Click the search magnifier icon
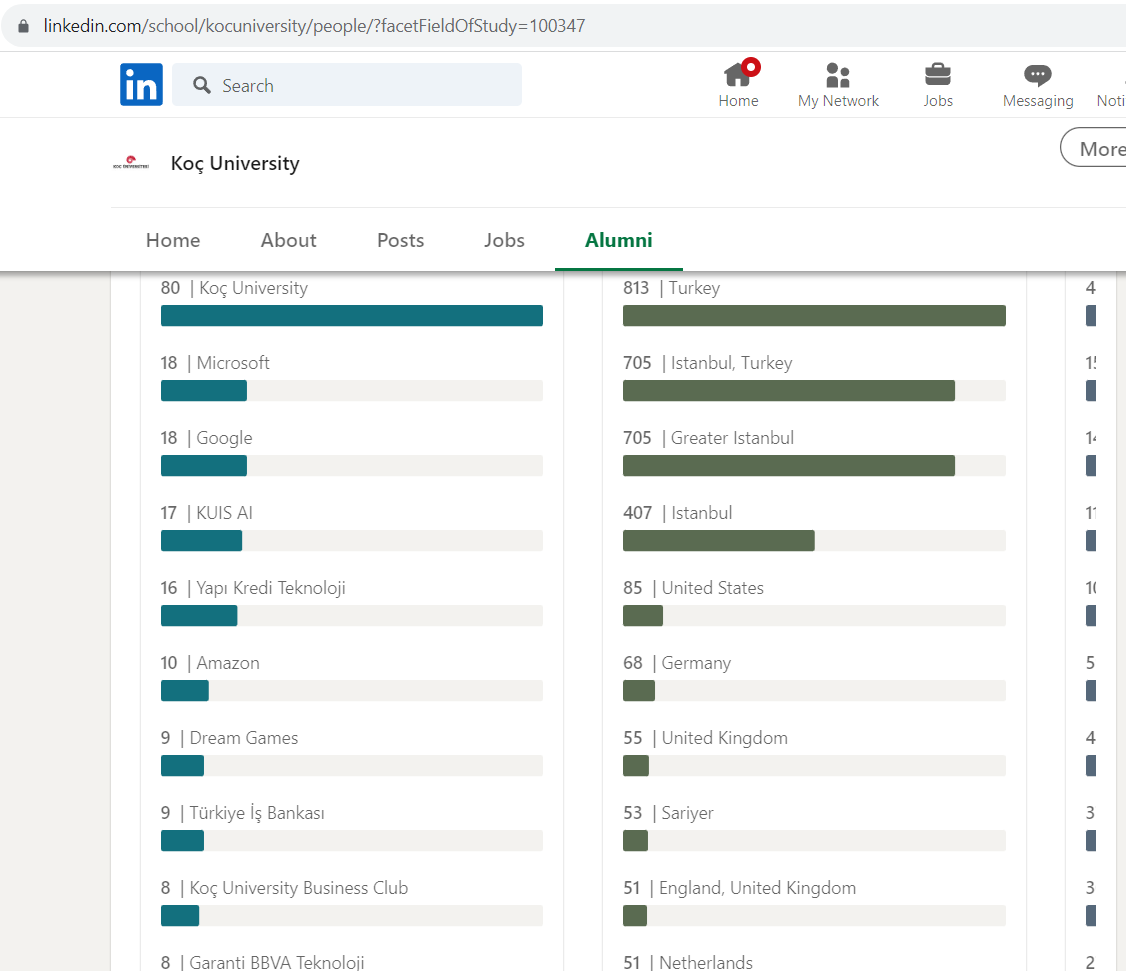Image resolution: width=1126 pixels, height=971 pixels. pyautogui.click(x=202, y=86)
